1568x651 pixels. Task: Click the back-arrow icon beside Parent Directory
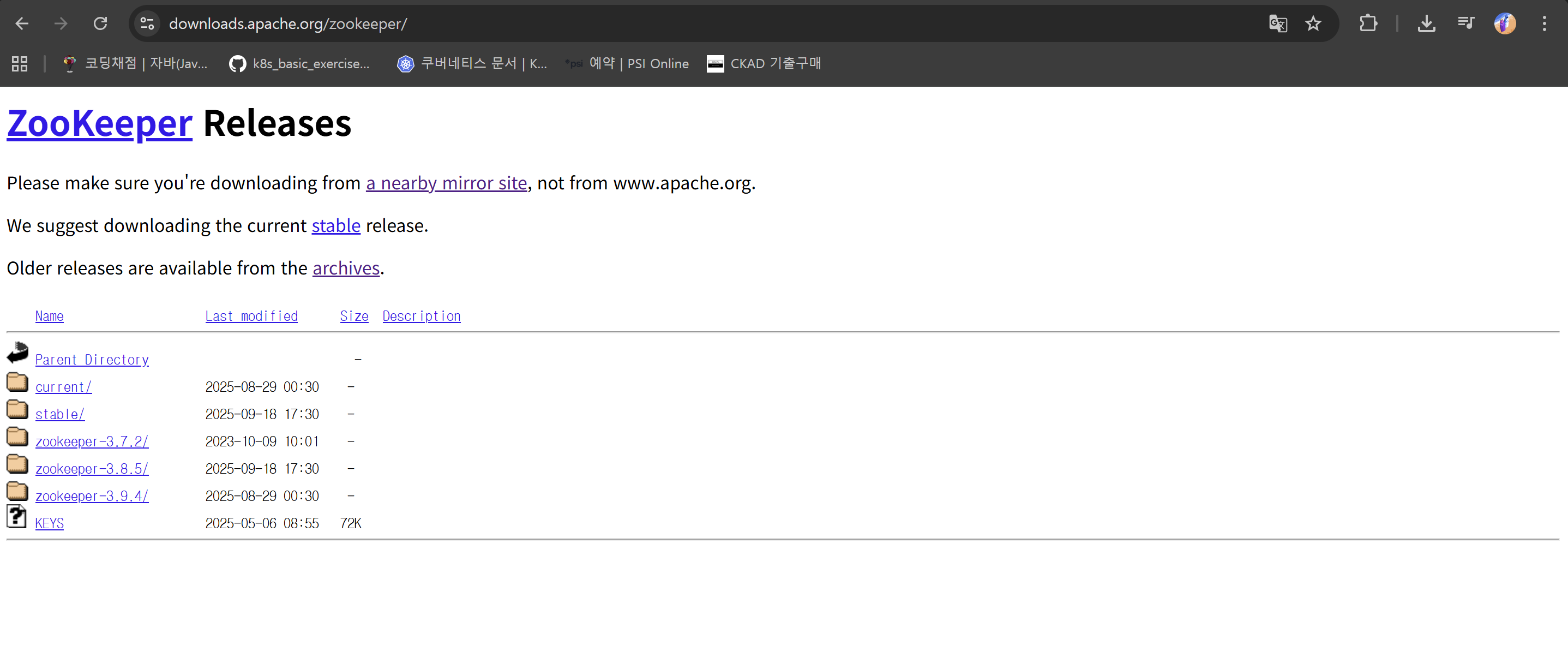point(17,354)
